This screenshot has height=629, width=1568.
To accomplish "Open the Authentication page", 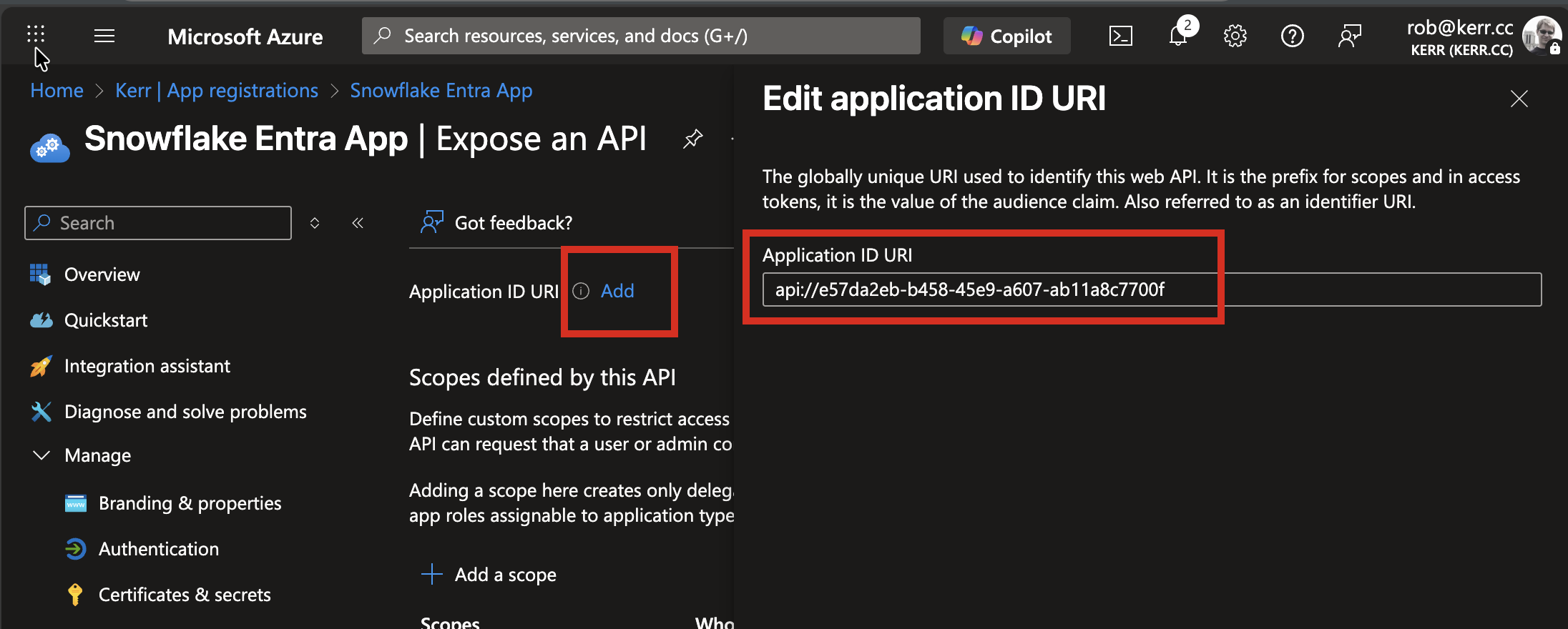I will pos(159,549).
